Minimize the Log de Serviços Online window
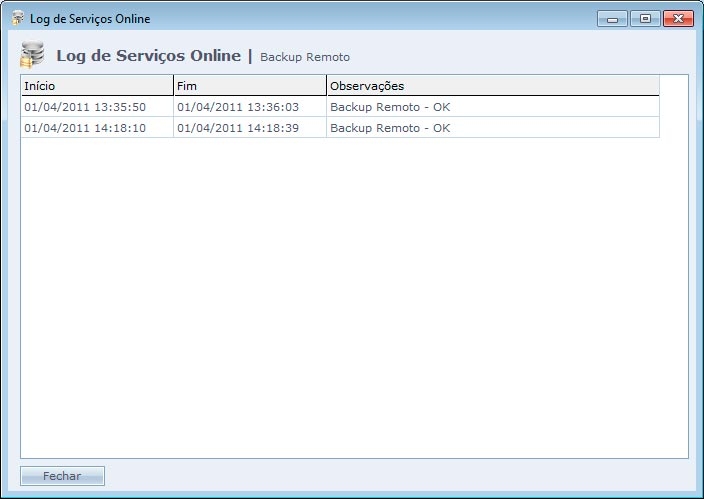The height and width of the screenshot is (499, 704). click(612, 18)
